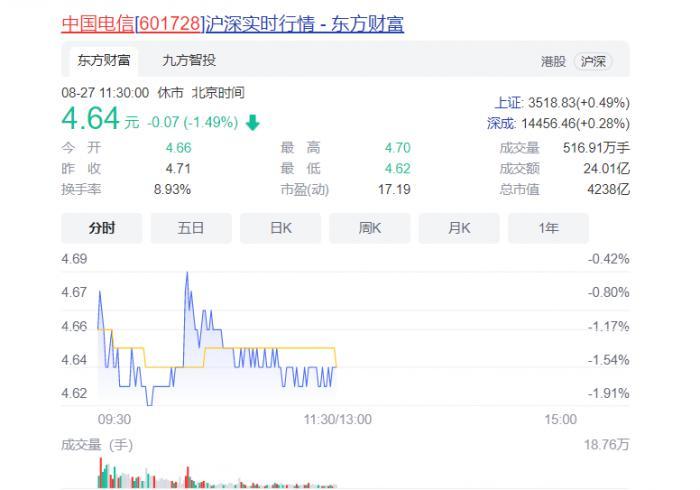Click the intraday price line chart
Screen dimensions: 700x490
[x=217, y=339]
